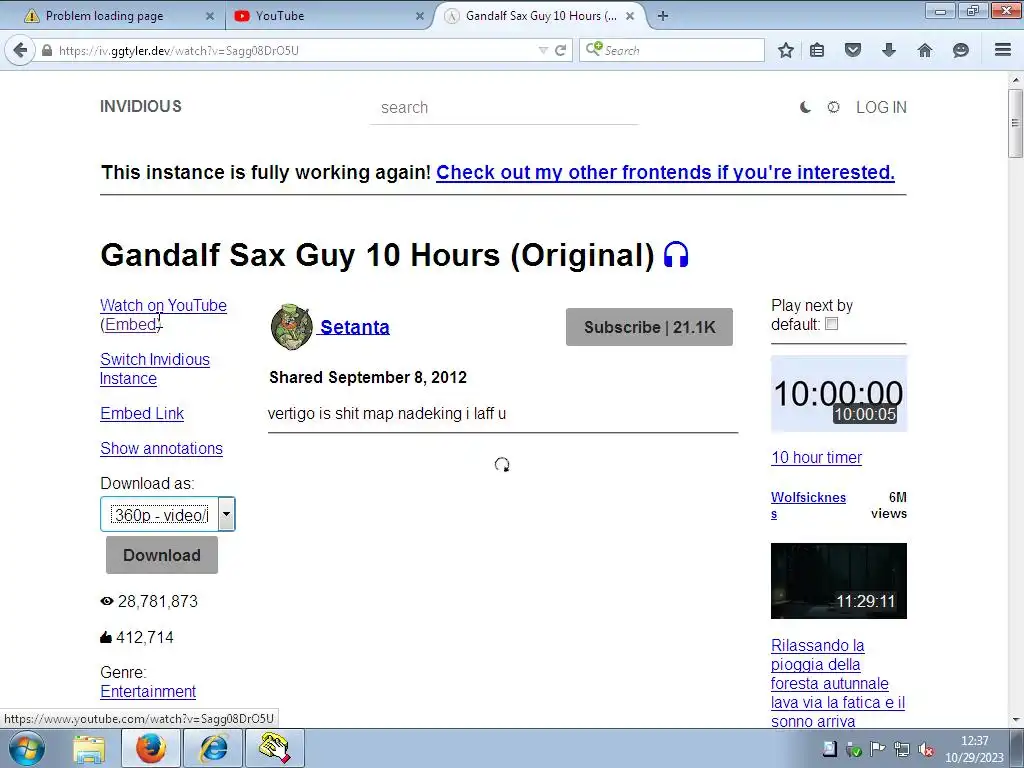Open the 10 hour timer video link
Image resolution: width=1024 pixels, height=768 pixels.
click(x=816, y=457)
